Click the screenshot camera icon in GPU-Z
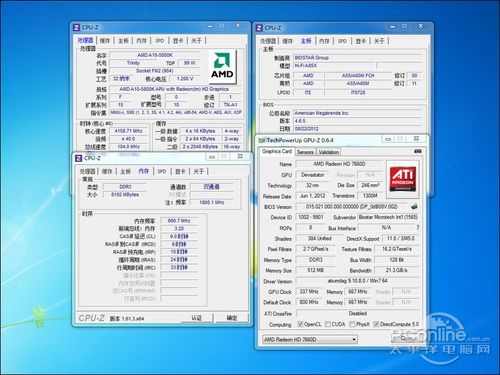The image size is (500, 375). (x=417, y=151)
